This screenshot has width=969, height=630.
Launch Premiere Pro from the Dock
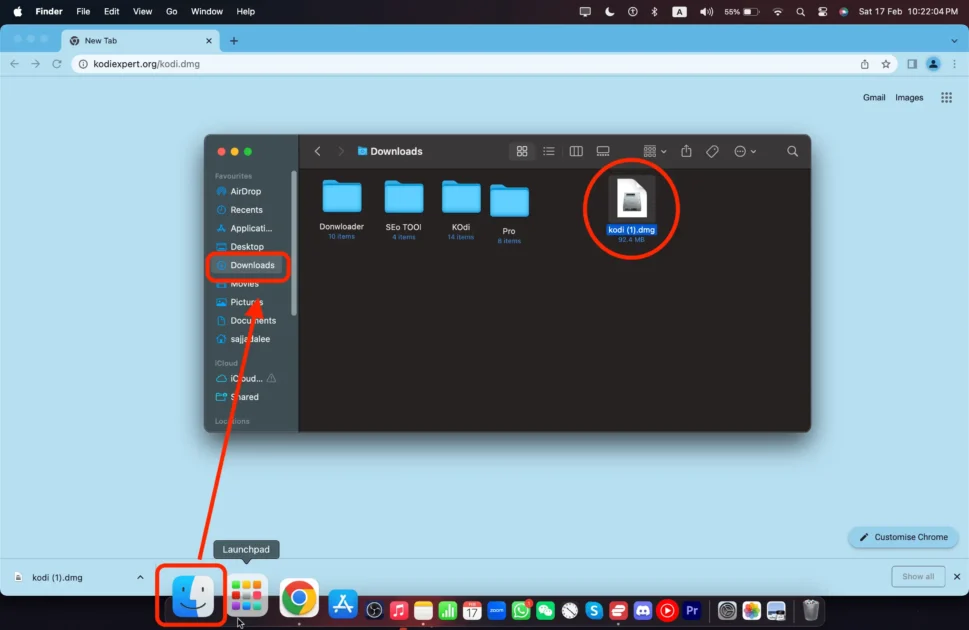tap(692, 610)
